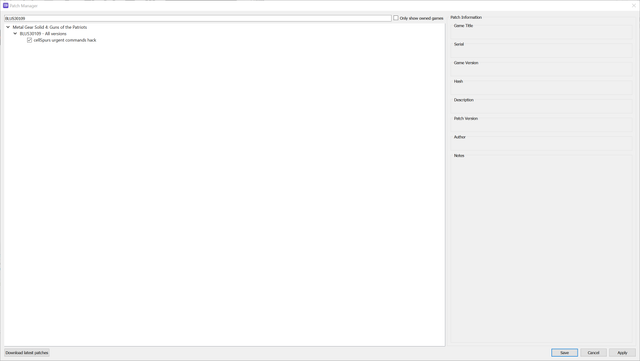Click the Save button

coord(564,352)
